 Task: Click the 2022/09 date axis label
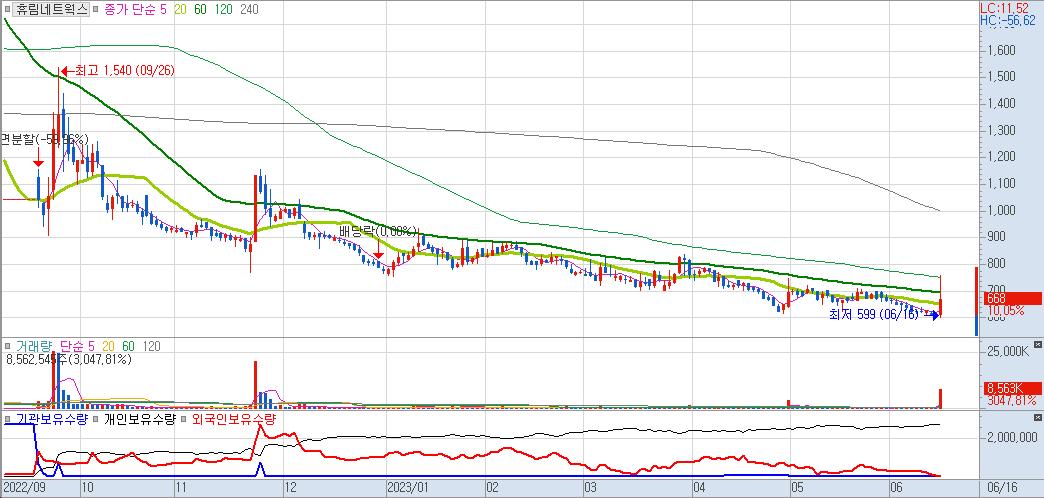point(24,487)
